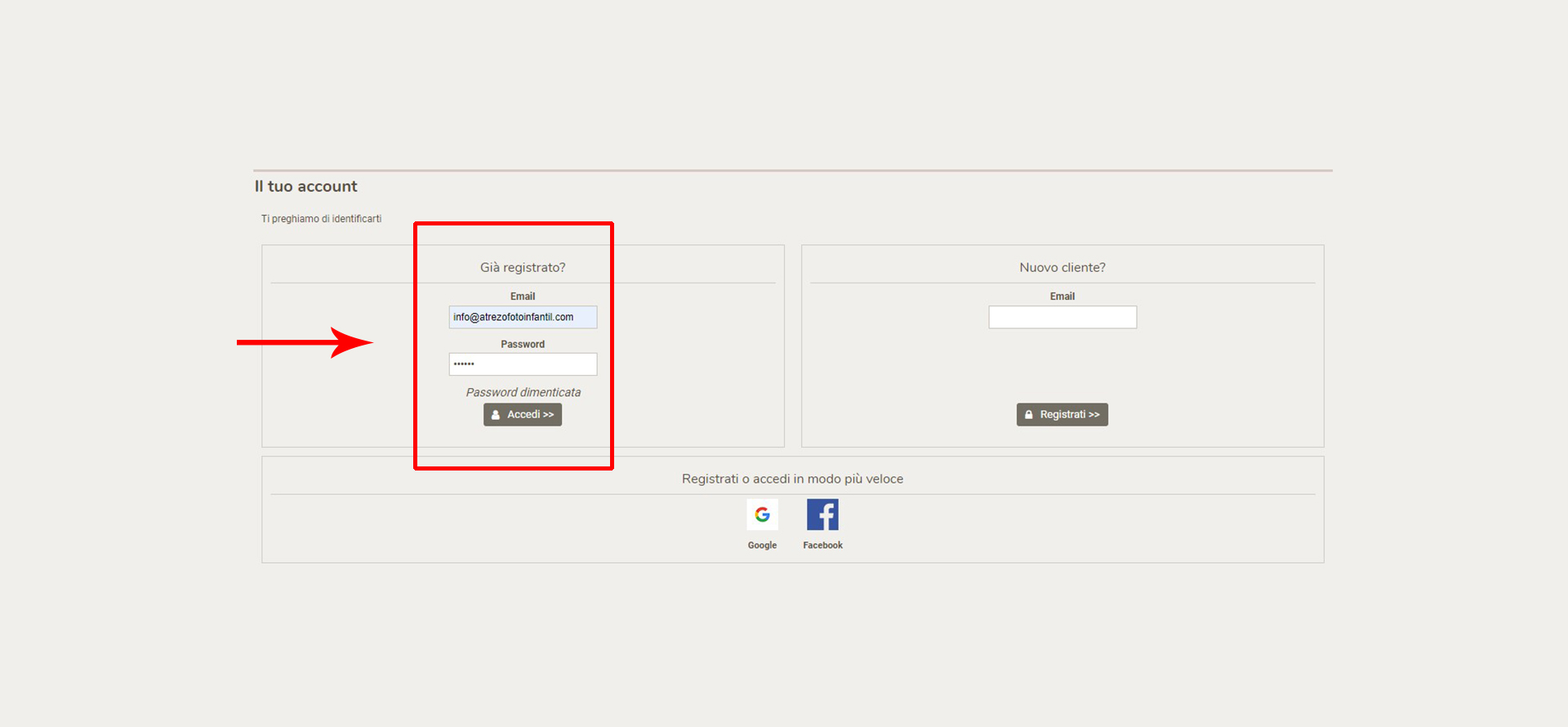Click the Facebook logo icon
1568x727 pixels.
[822, 515]
